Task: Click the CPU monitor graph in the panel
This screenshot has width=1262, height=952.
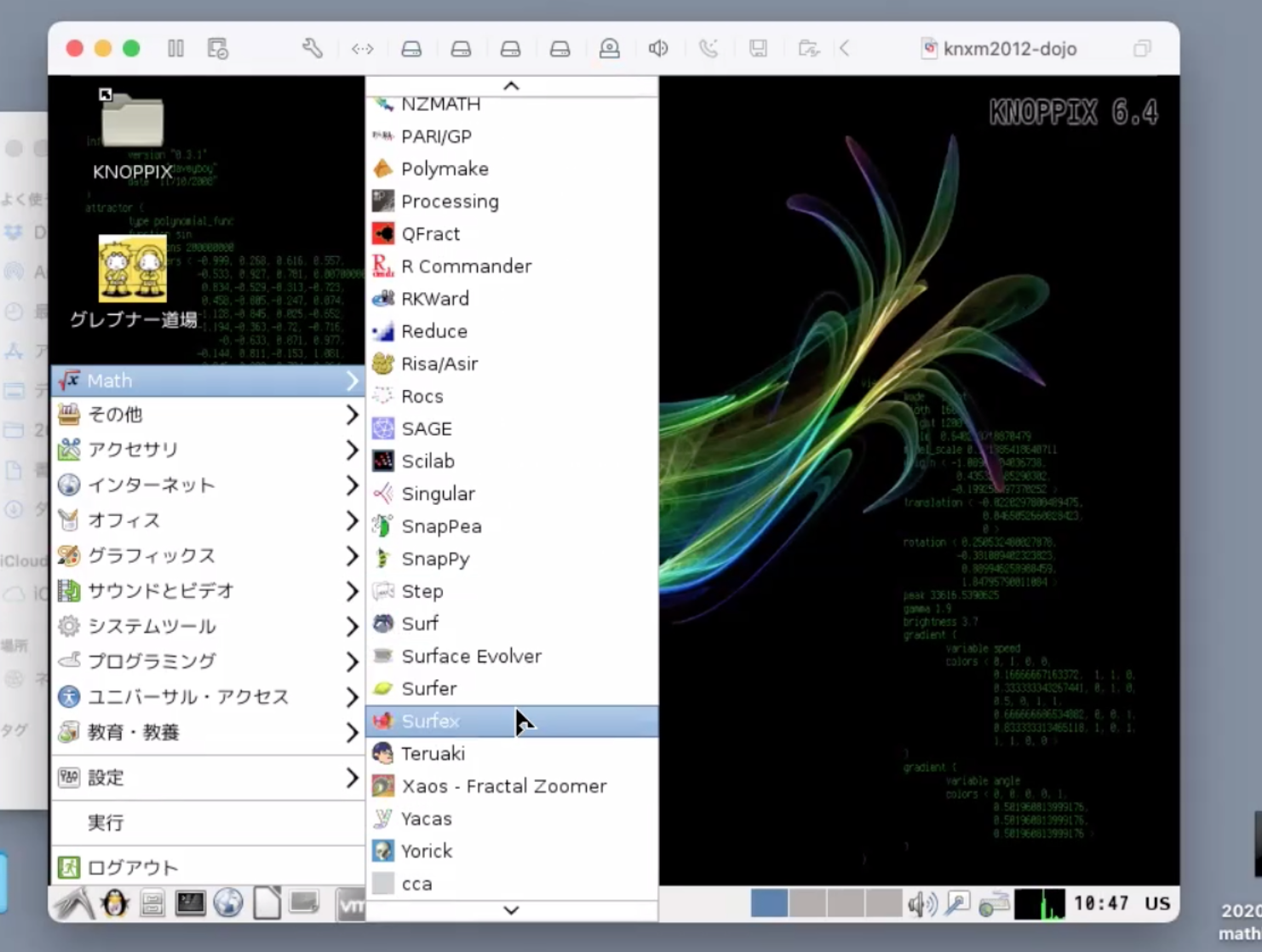Action: point(1040,903)
